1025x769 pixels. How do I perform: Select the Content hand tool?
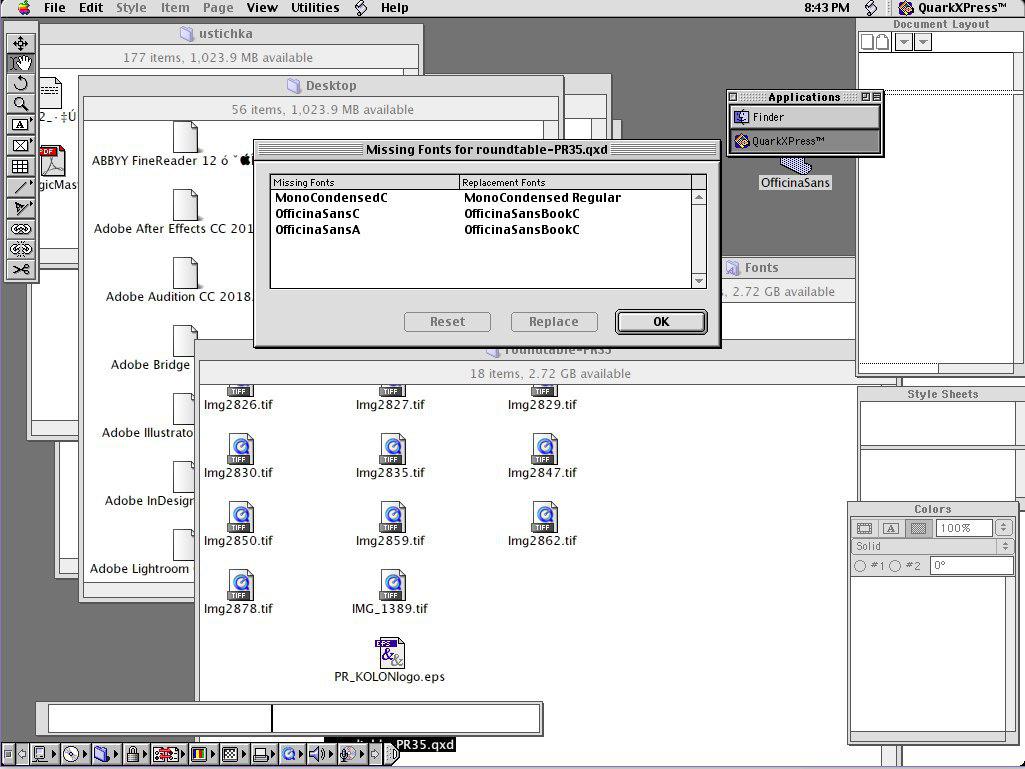21,63
